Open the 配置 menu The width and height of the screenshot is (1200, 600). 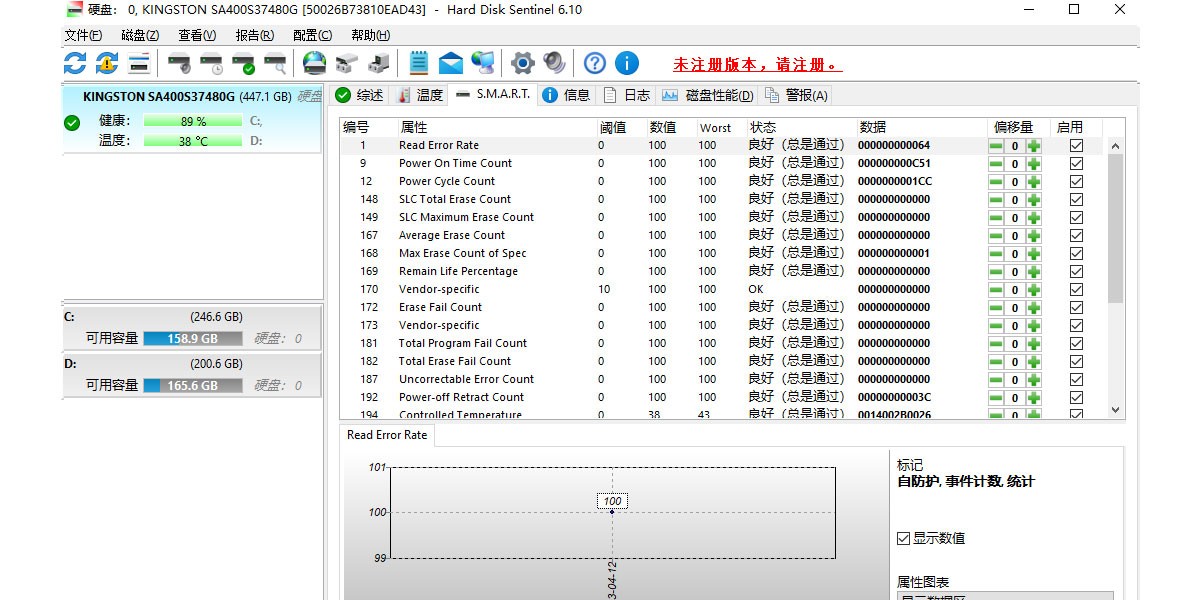312,35
